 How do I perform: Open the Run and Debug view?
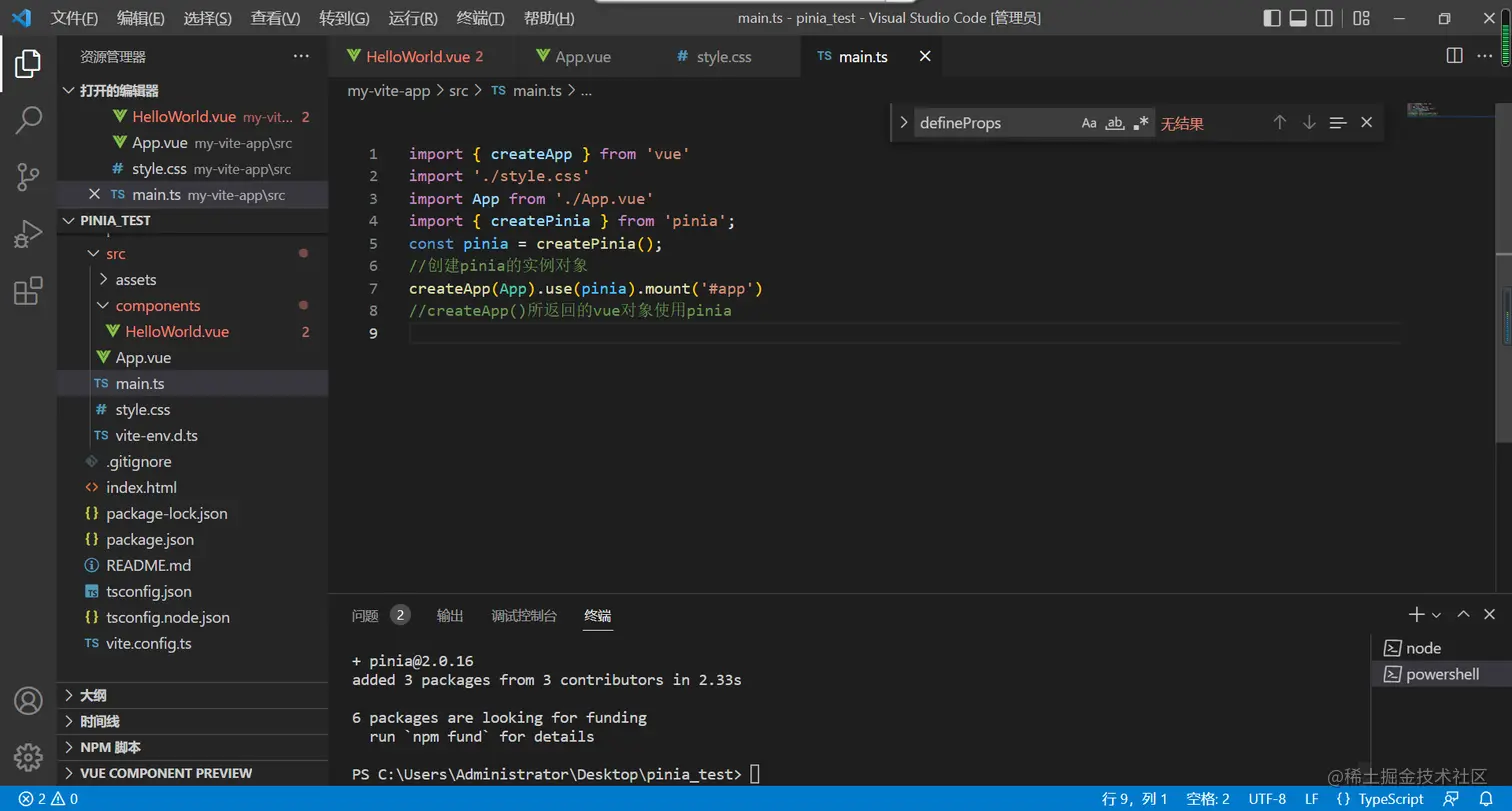[28, 234]
